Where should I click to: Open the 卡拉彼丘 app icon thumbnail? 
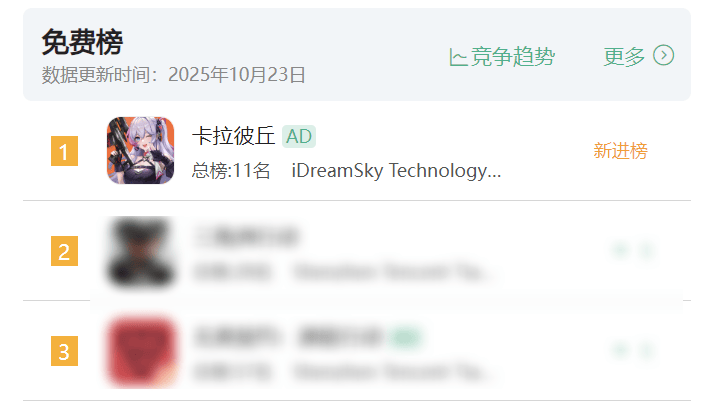pos(141,150)
